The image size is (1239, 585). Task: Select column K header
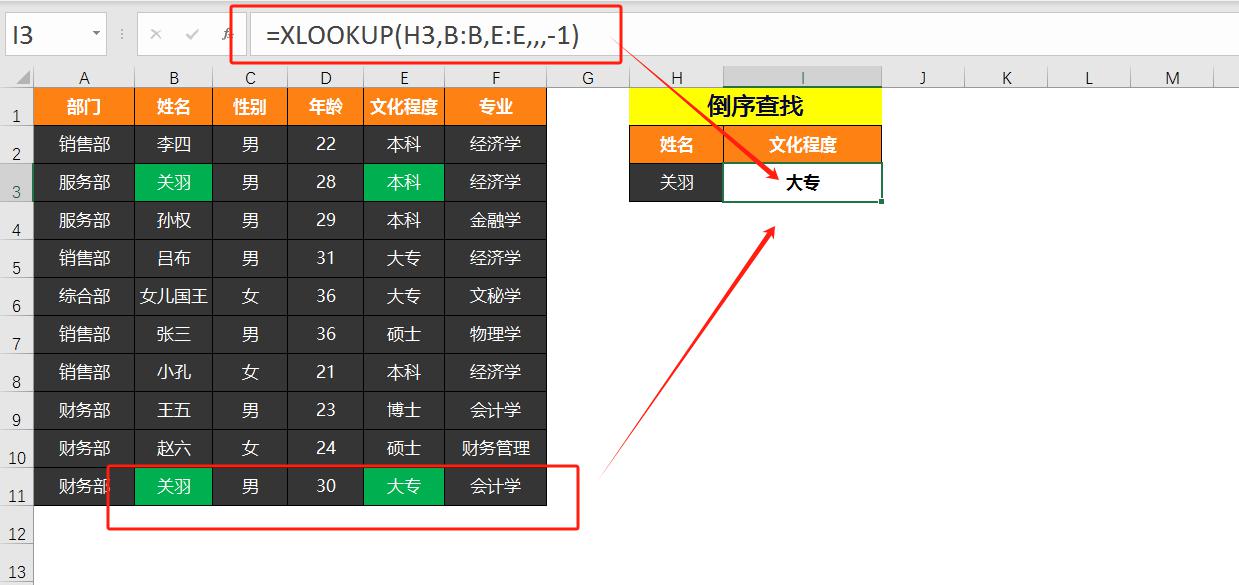[1006, 78]
